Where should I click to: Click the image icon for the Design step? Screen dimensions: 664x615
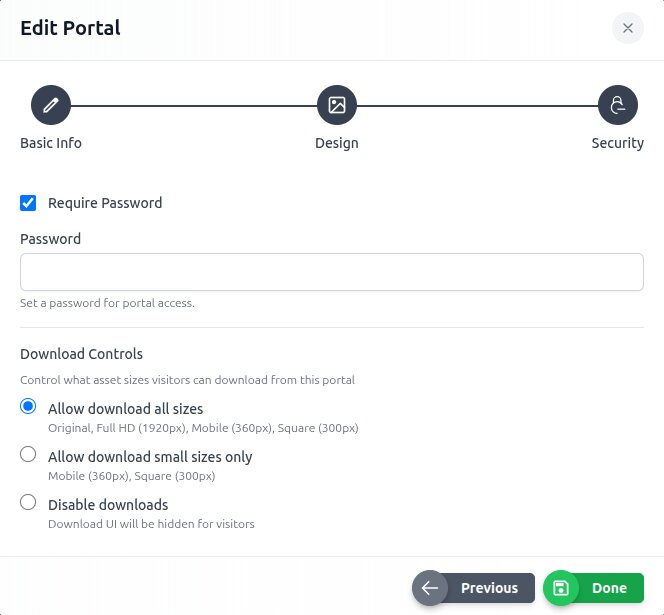(337, 105)
